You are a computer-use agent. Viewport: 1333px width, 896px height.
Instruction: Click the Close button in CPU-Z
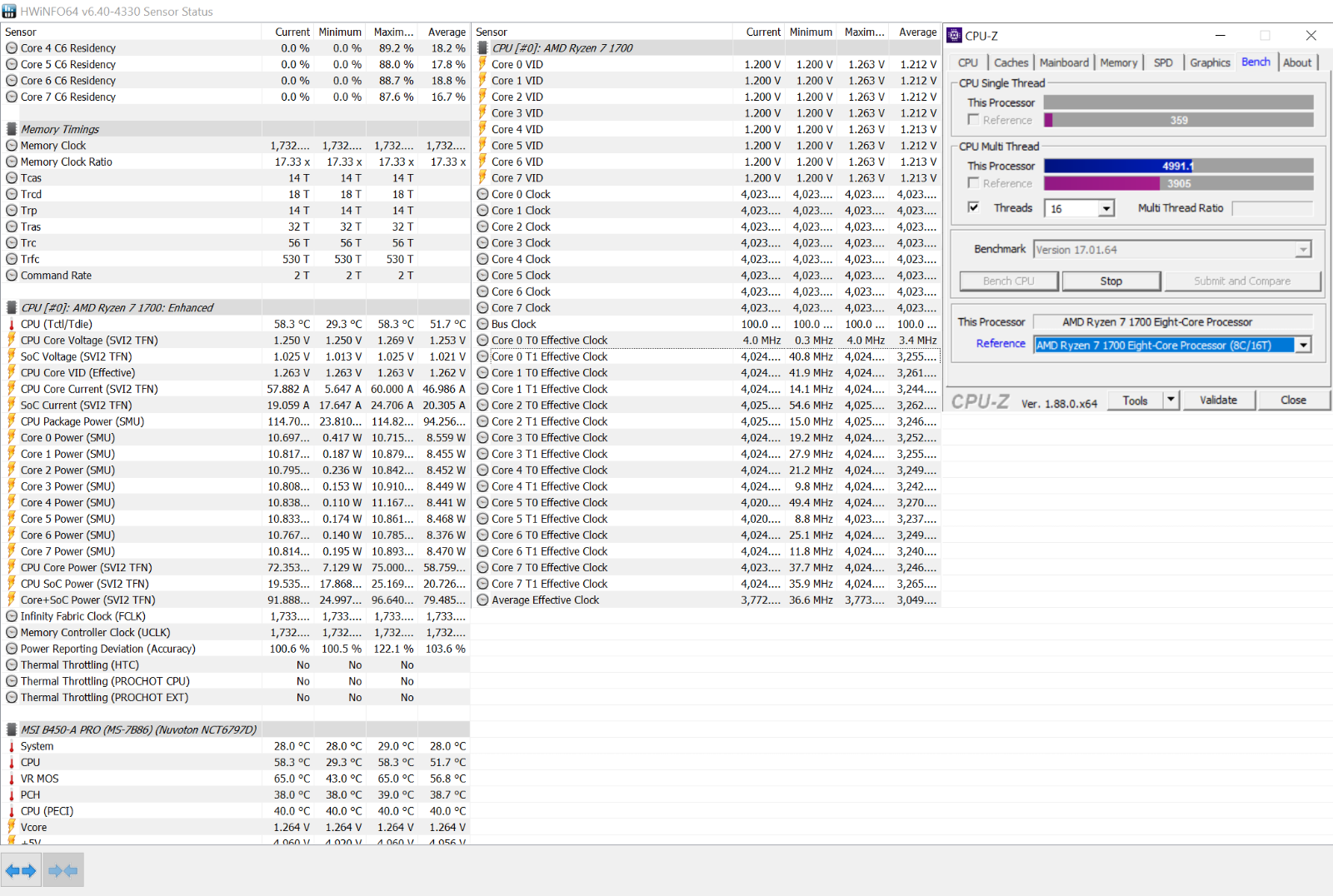(1293, 401)
